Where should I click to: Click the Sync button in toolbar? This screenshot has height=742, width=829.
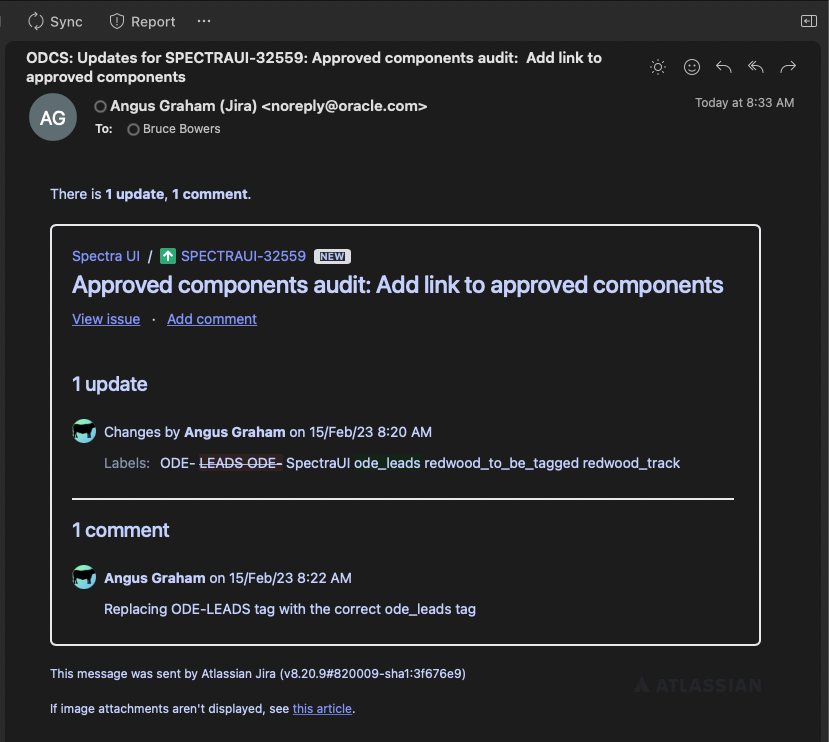click(x=55, y=22)
